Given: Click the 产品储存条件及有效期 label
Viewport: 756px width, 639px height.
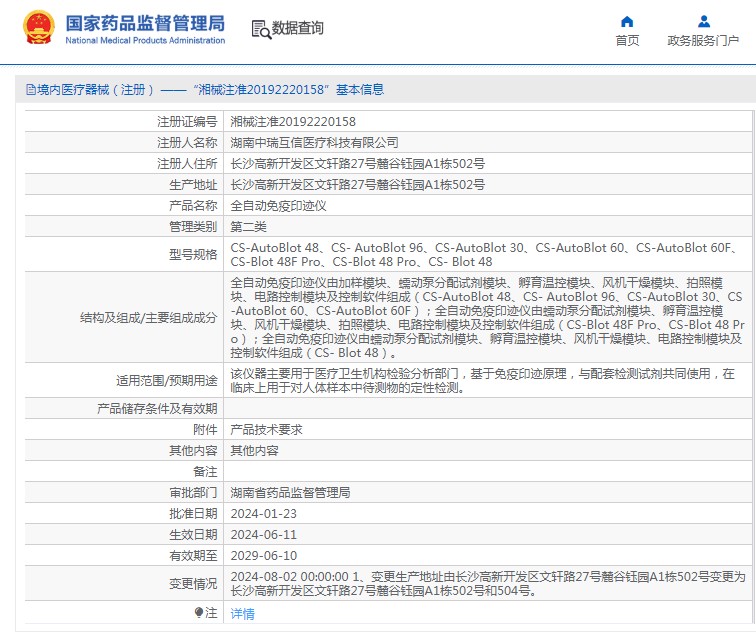Looking at the screenshot, I should coord(157,408).
